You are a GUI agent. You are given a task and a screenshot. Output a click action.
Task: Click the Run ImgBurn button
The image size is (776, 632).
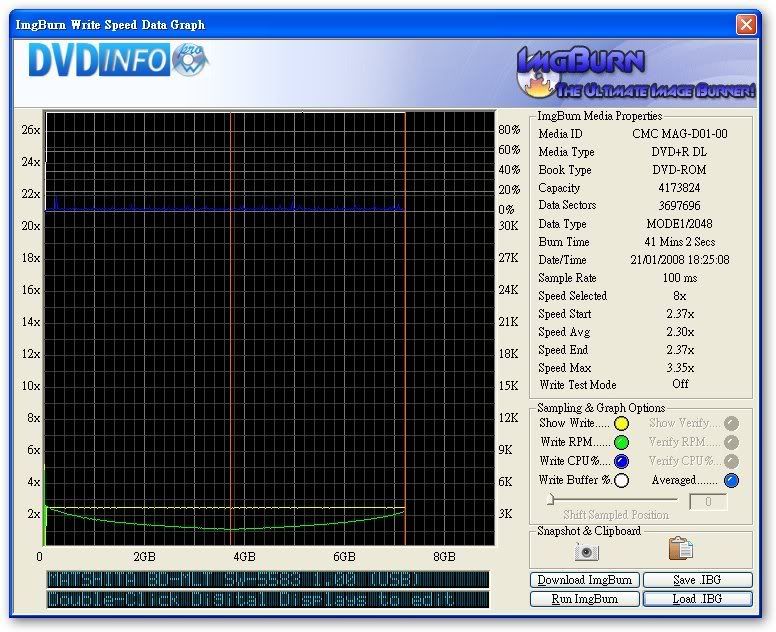pos(584,599)
